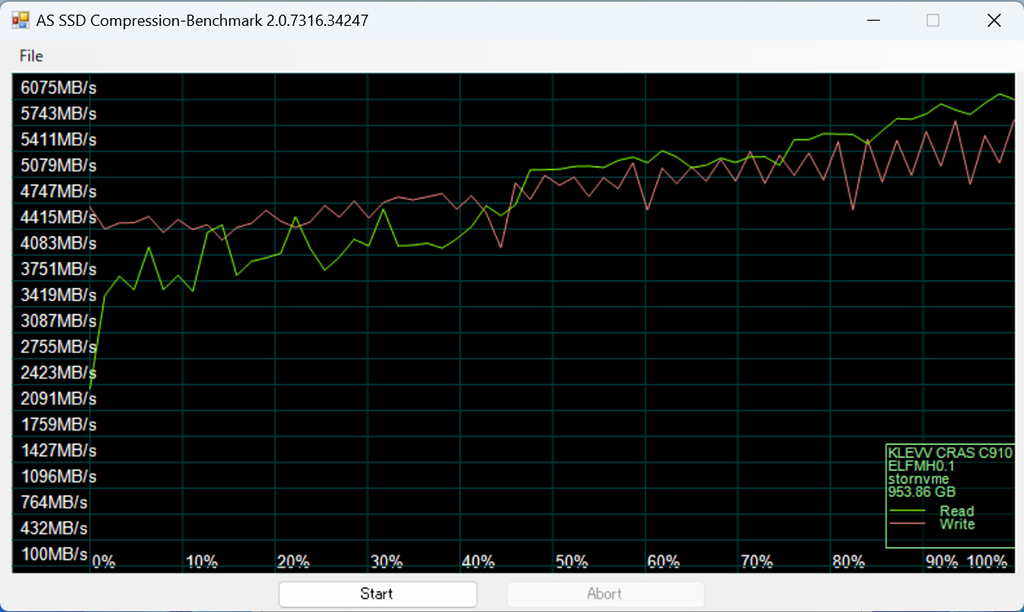
Task: Select the 1427MB/s axis label
Action: pyautogui.click(x=58, y=451)
